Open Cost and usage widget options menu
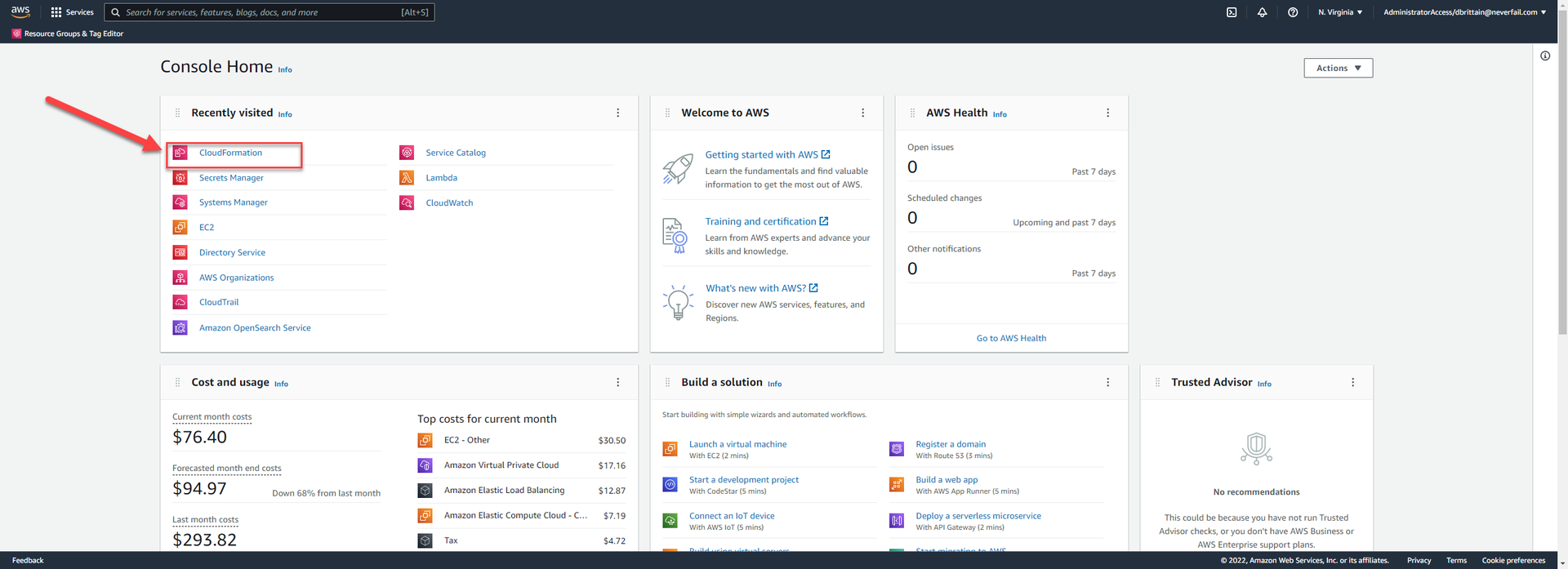Viewport: 1568px width, 569px height. 617,382
